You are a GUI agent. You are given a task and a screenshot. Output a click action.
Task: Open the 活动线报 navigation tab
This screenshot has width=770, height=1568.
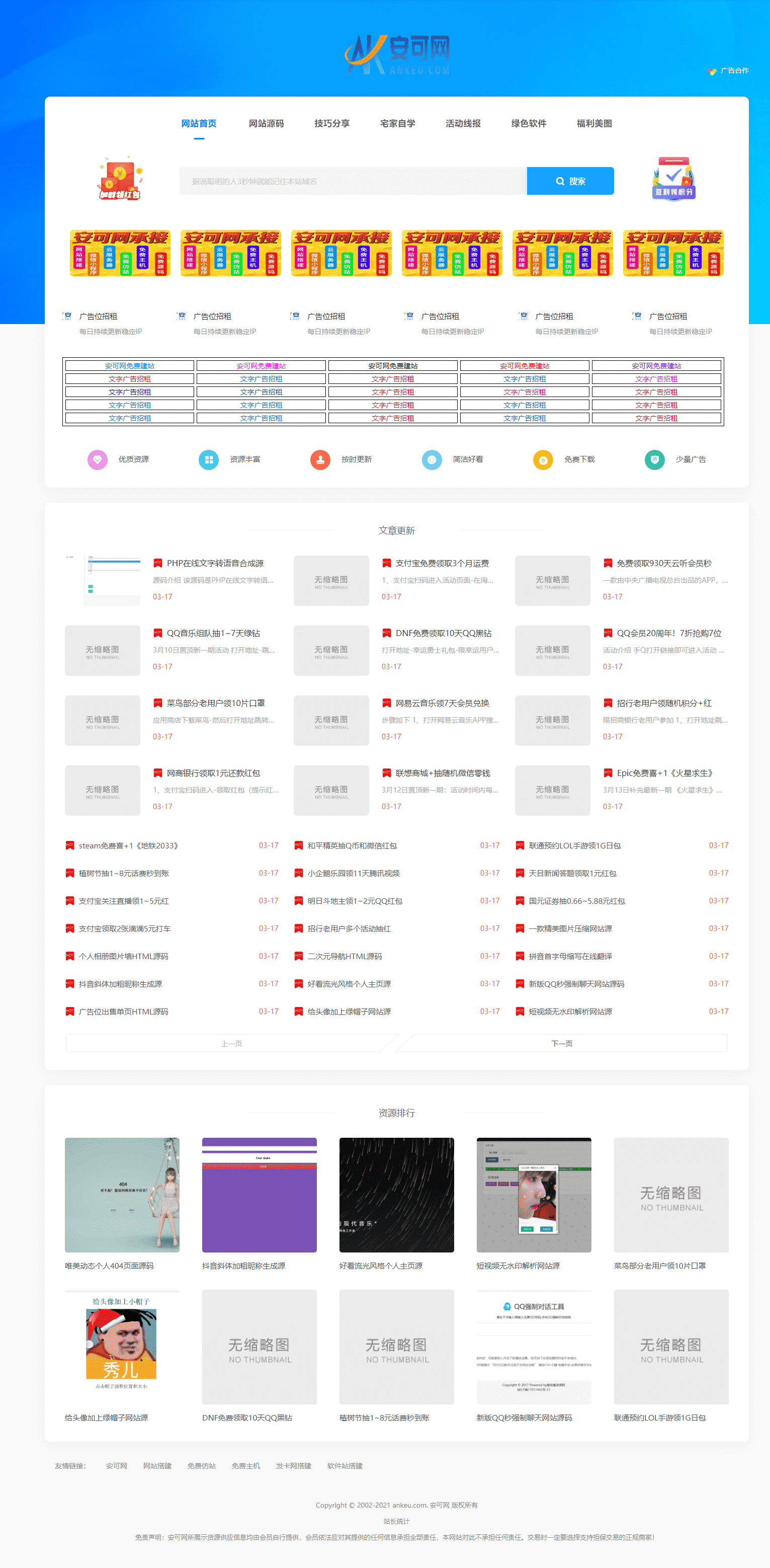464,124
